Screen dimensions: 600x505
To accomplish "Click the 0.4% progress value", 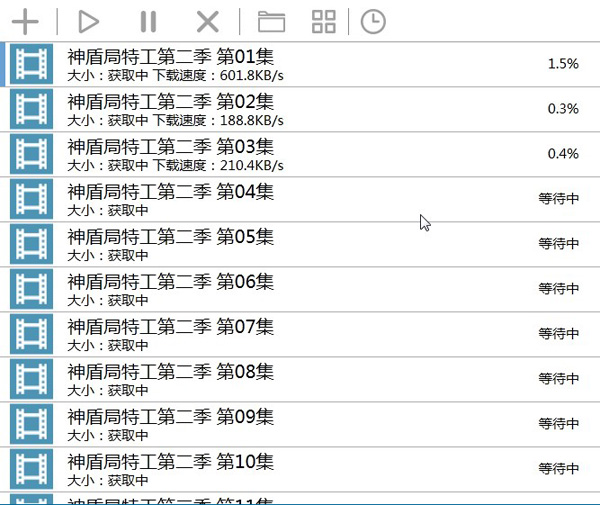I will (x=563, y=154).
